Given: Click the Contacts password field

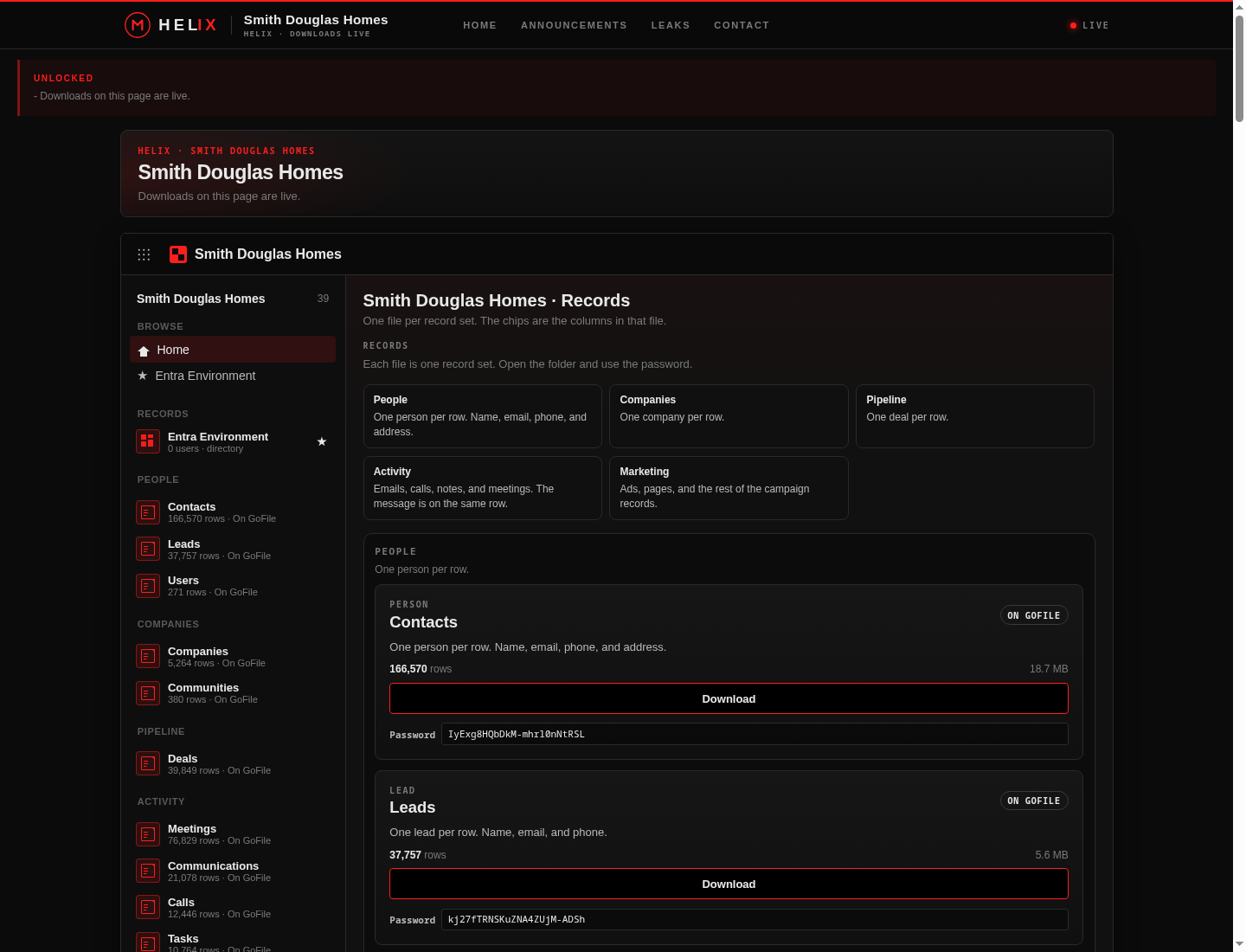Looking at the screenshot, I should (755, 734).
